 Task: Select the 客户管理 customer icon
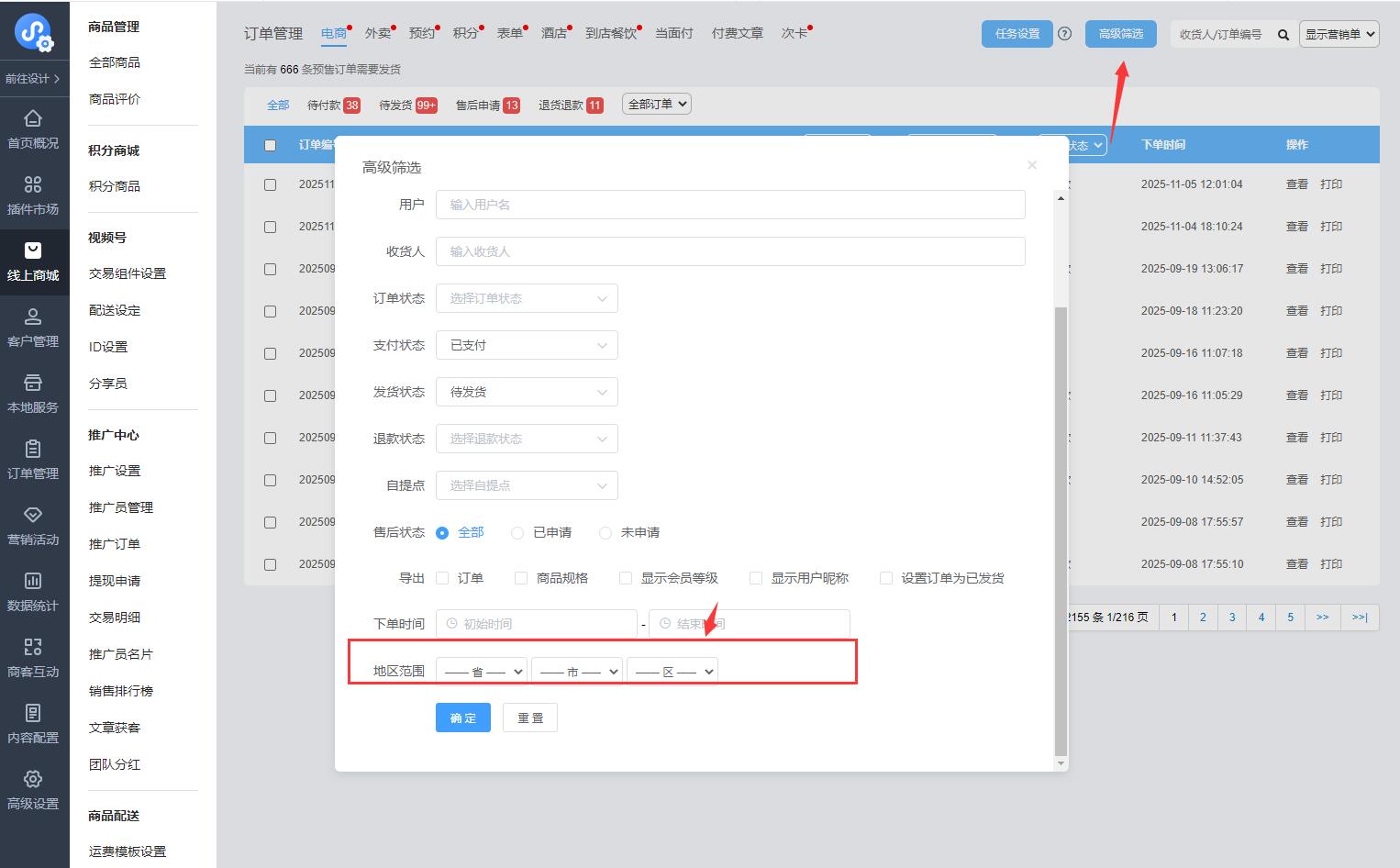[33, 317]
